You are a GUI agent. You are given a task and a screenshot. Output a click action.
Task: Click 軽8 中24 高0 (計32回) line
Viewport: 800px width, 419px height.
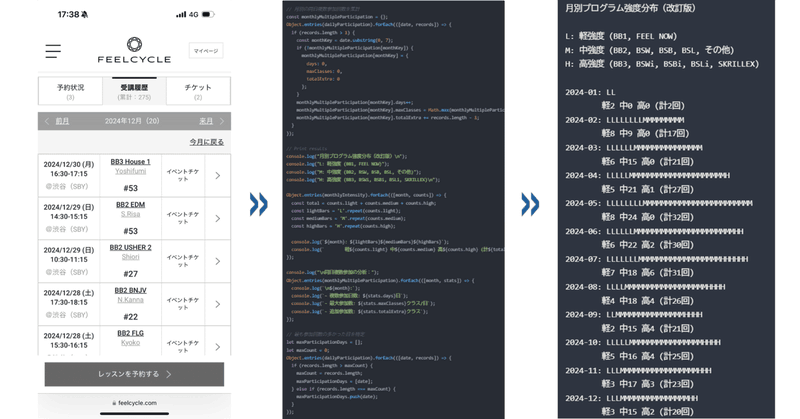click(647, 217)
